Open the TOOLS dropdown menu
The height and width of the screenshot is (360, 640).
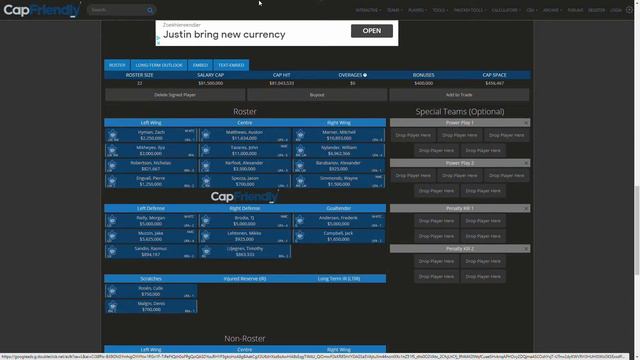point(440,10)
